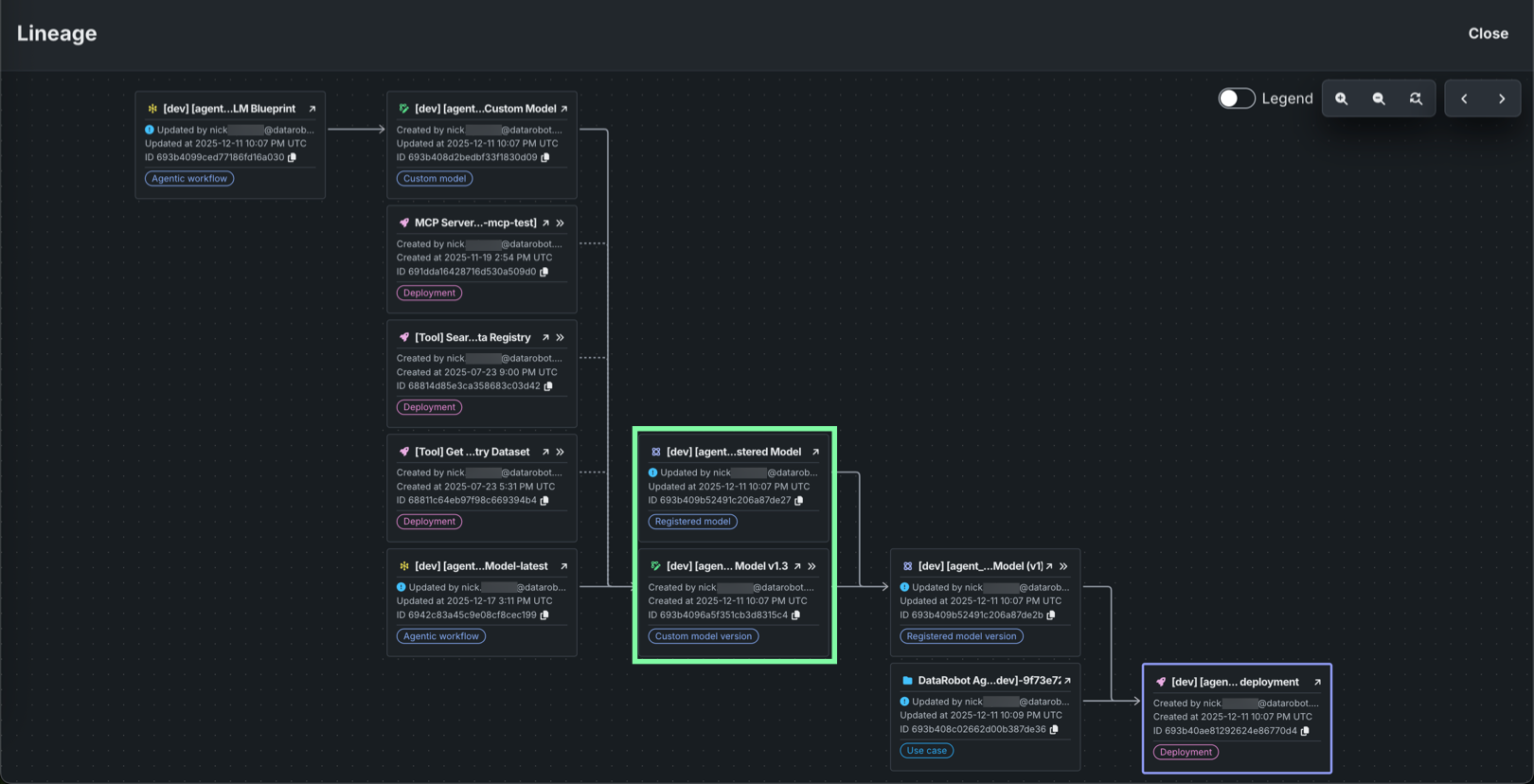
Task: Select the Model-latest agentic workflow title
Action: pyautogui.click(x=481, y=566)
